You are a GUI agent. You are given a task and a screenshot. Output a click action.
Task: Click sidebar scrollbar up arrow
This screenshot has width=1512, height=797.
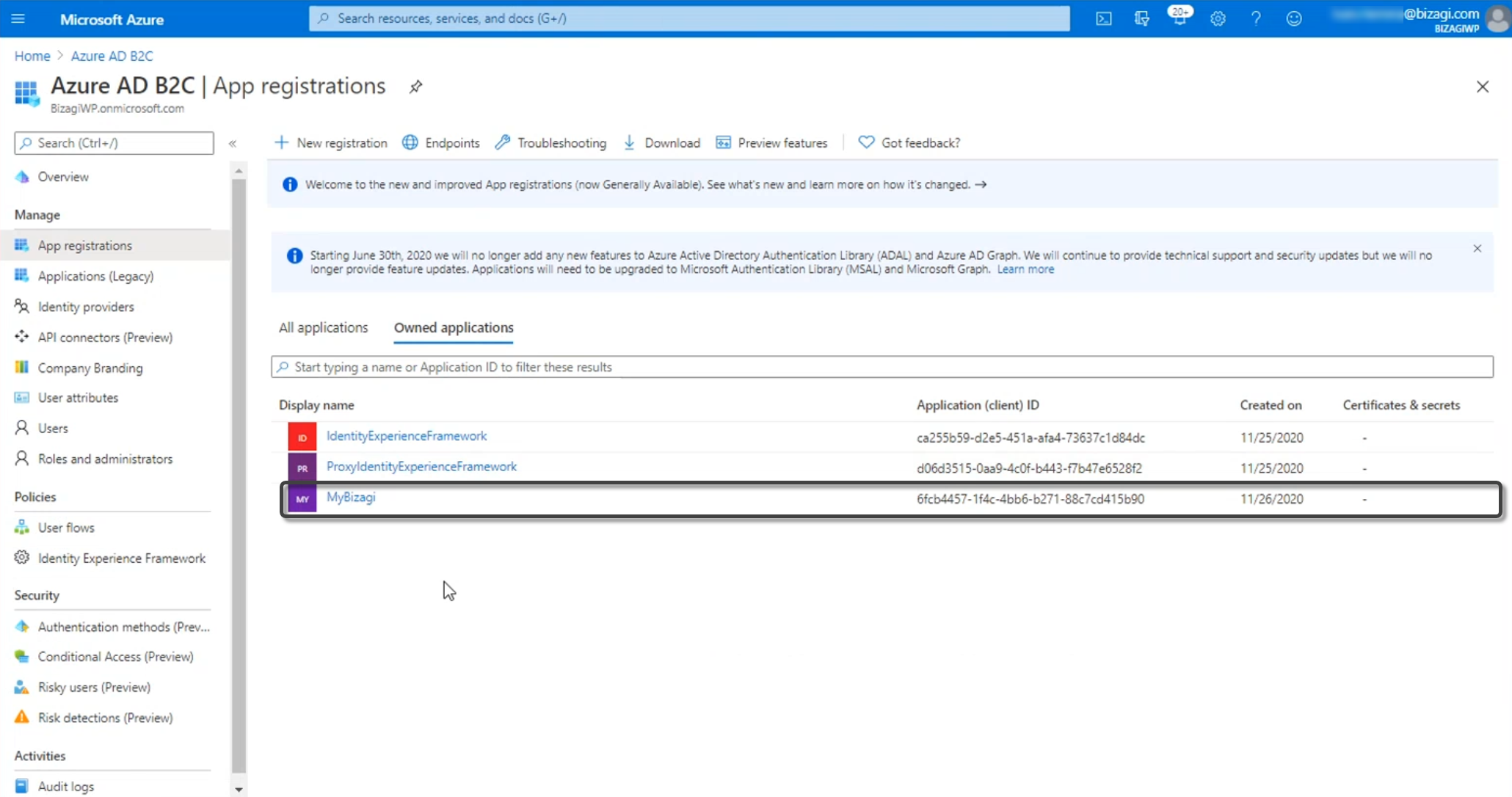239,171
